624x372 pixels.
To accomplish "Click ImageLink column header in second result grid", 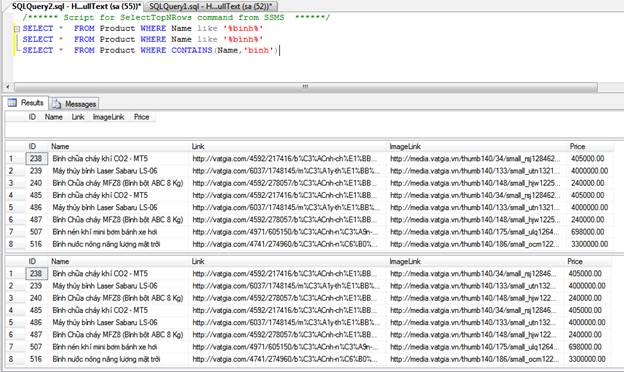I will tap(405, 146).
